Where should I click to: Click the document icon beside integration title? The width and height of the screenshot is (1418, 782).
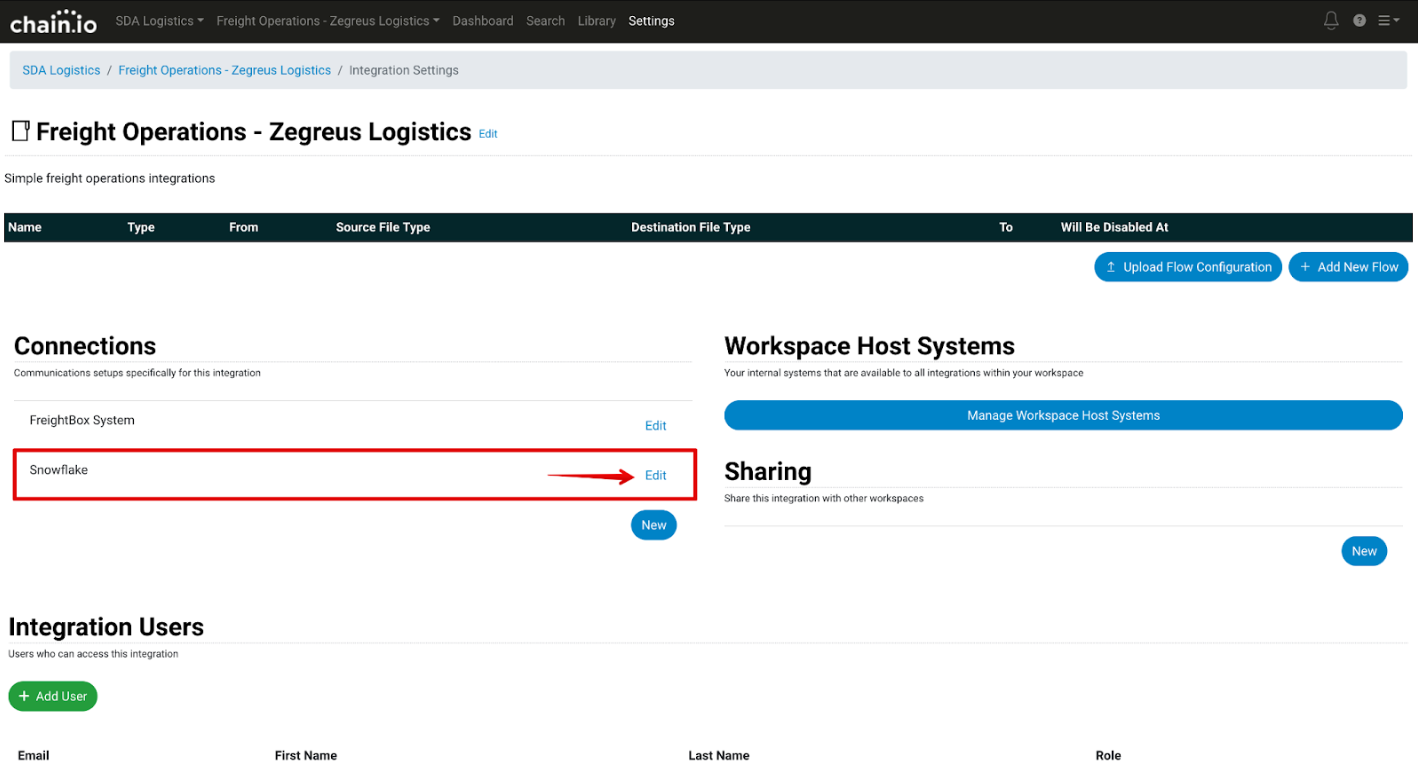point(20,131)
